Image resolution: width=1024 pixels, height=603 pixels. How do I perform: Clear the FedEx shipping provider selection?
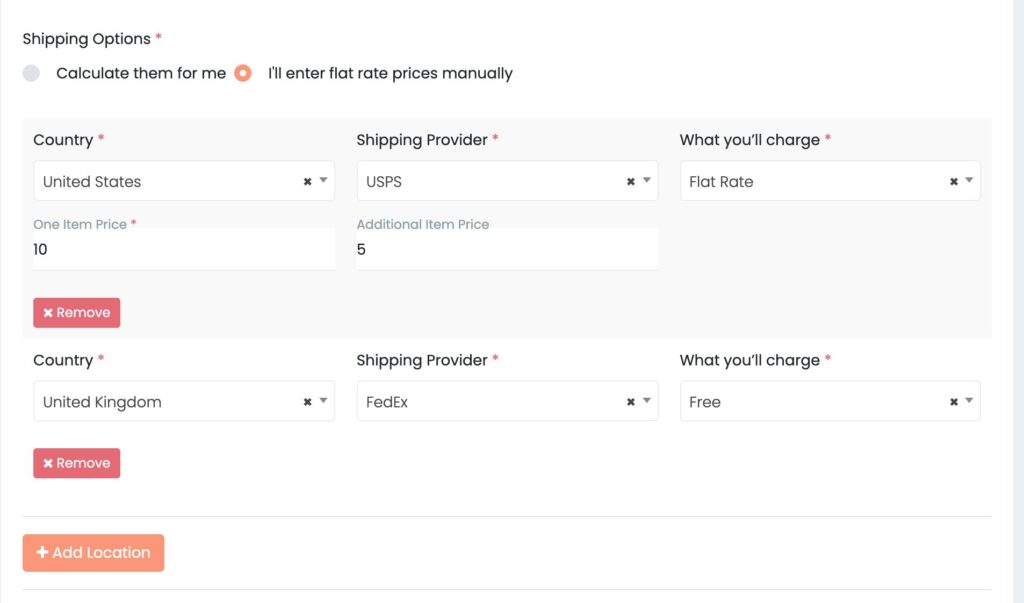point(631,401)
